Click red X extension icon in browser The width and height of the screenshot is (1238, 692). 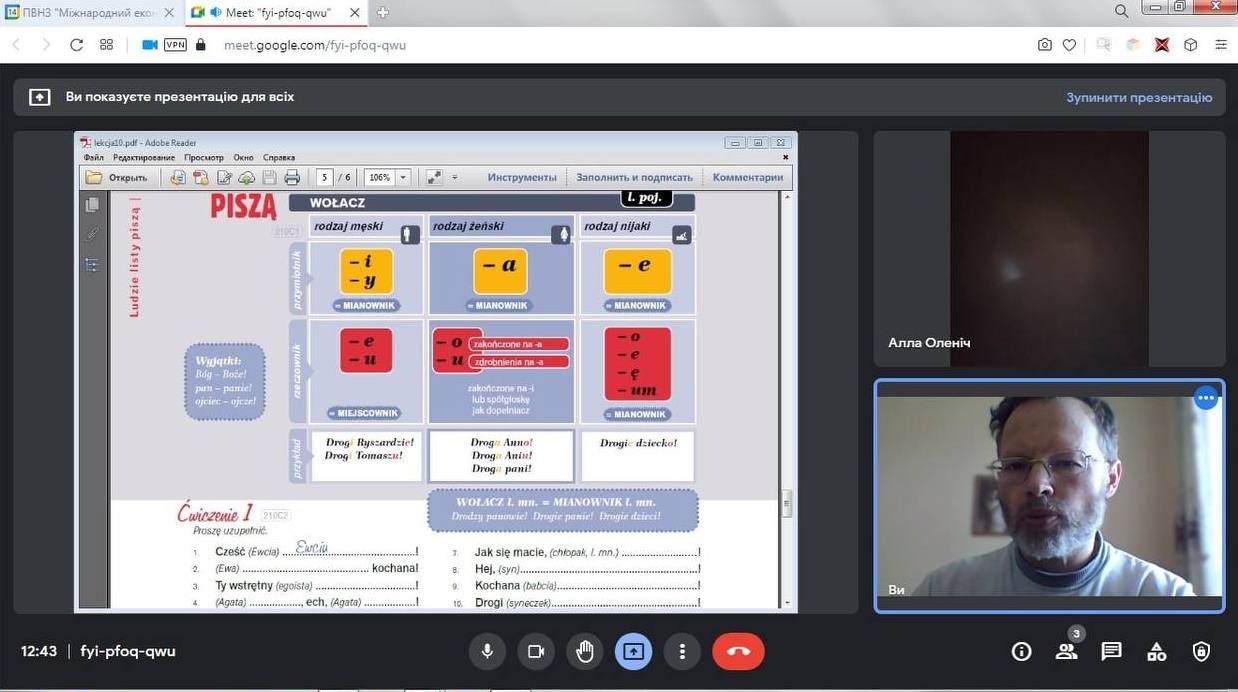(1162, 45)
